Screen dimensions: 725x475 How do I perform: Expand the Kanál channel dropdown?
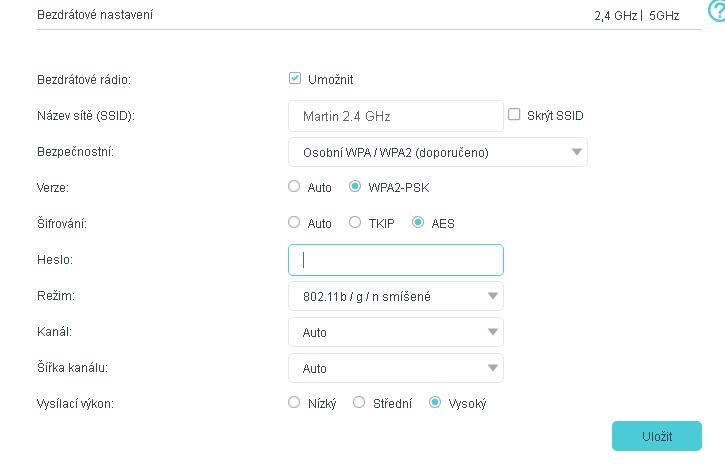[395, 332]
